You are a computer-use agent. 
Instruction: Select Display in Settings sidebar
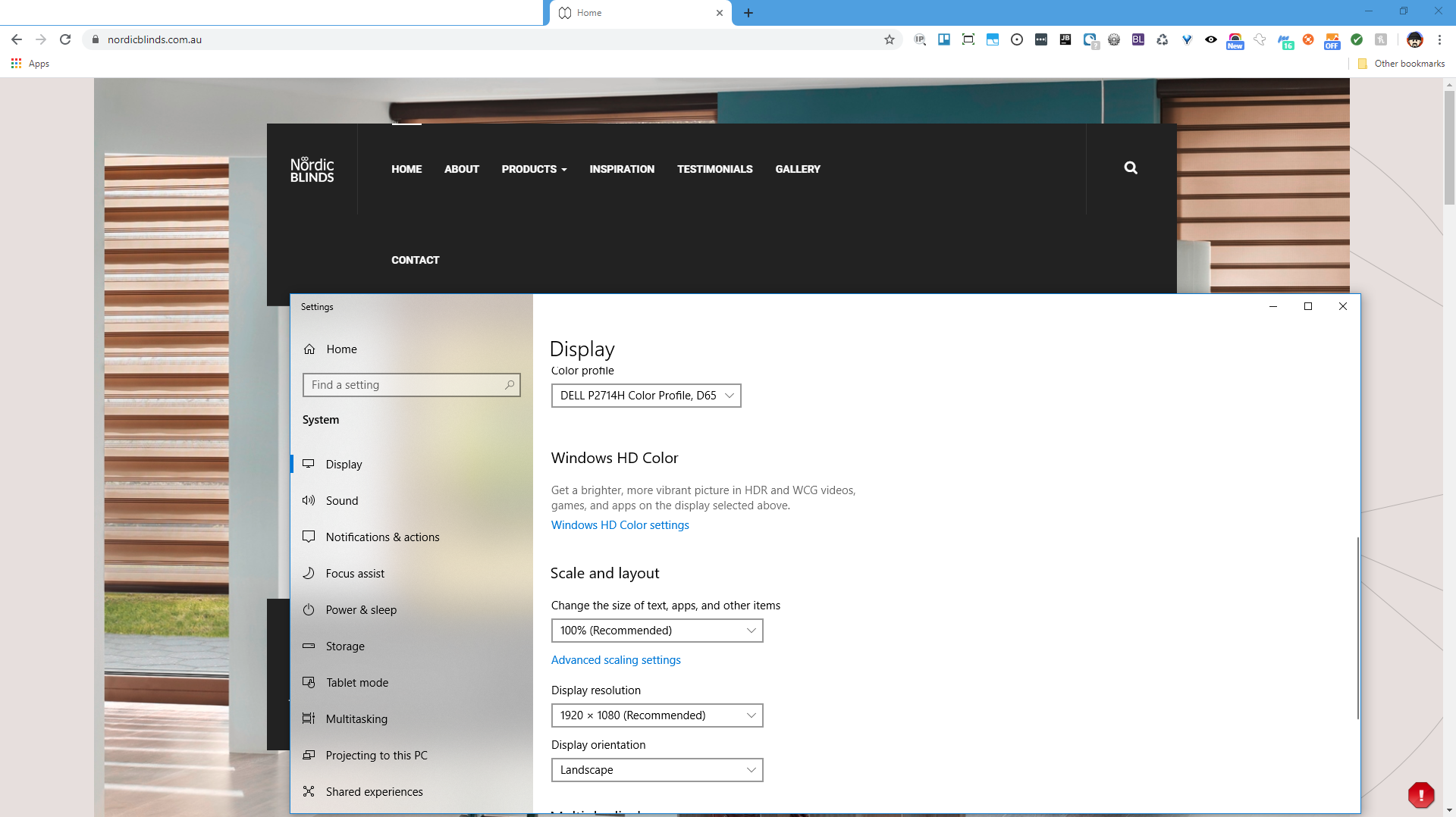point(411,465)
